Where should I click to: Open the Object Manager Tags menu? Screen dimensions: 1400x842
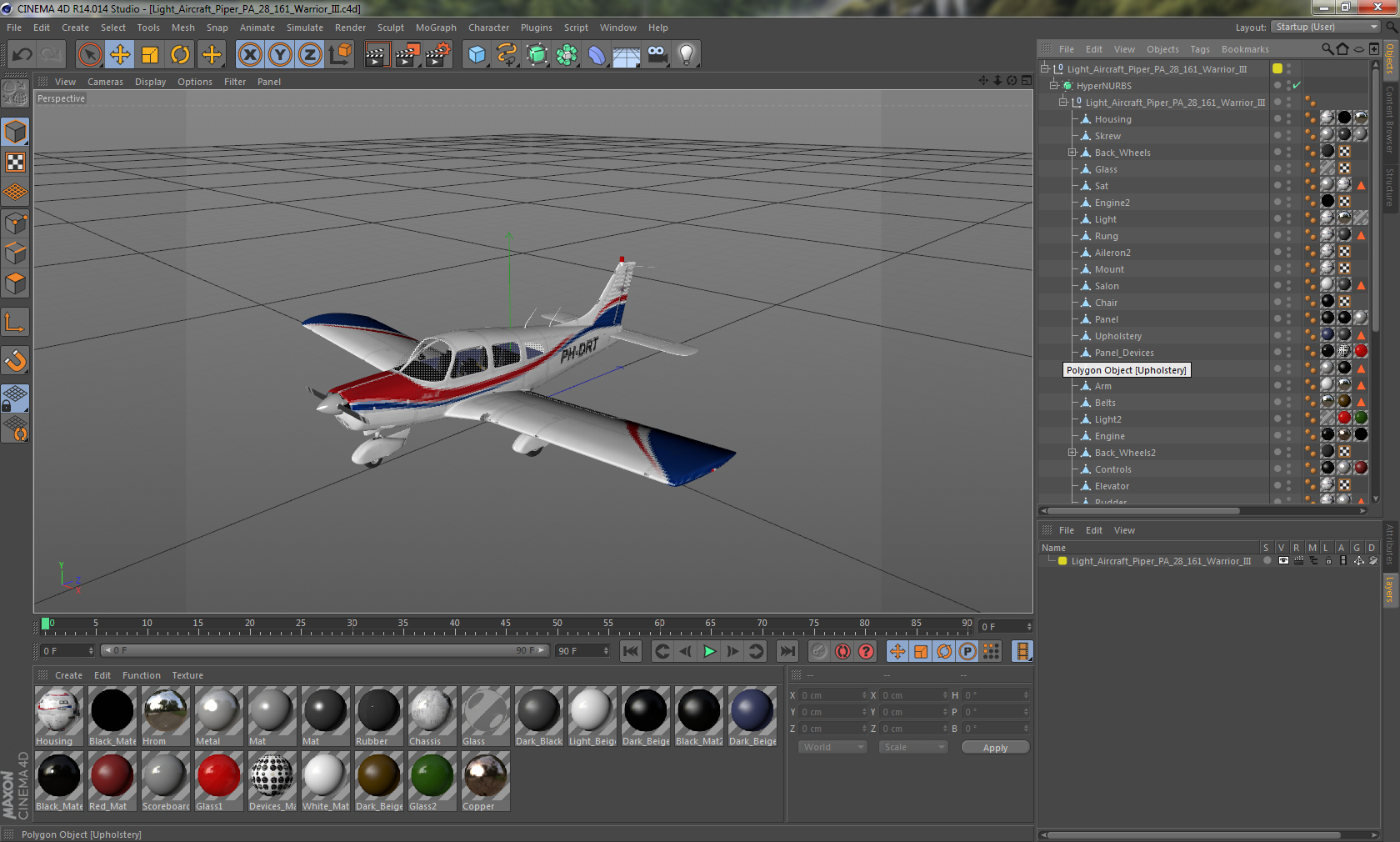click(x=1200, y=49)
